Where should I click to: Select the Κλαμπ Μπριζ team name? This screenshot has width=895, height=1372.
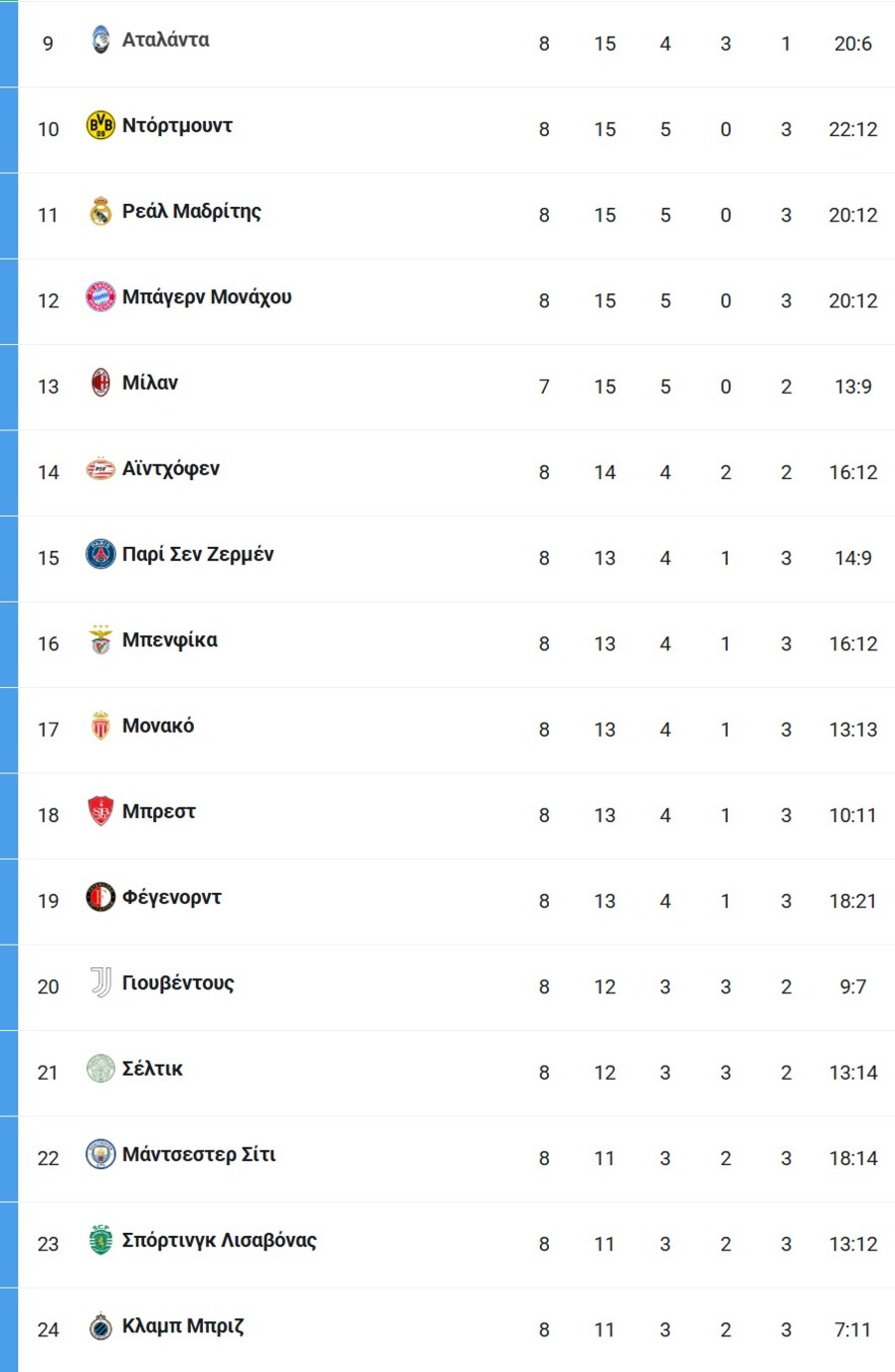tap(183, 1326)
